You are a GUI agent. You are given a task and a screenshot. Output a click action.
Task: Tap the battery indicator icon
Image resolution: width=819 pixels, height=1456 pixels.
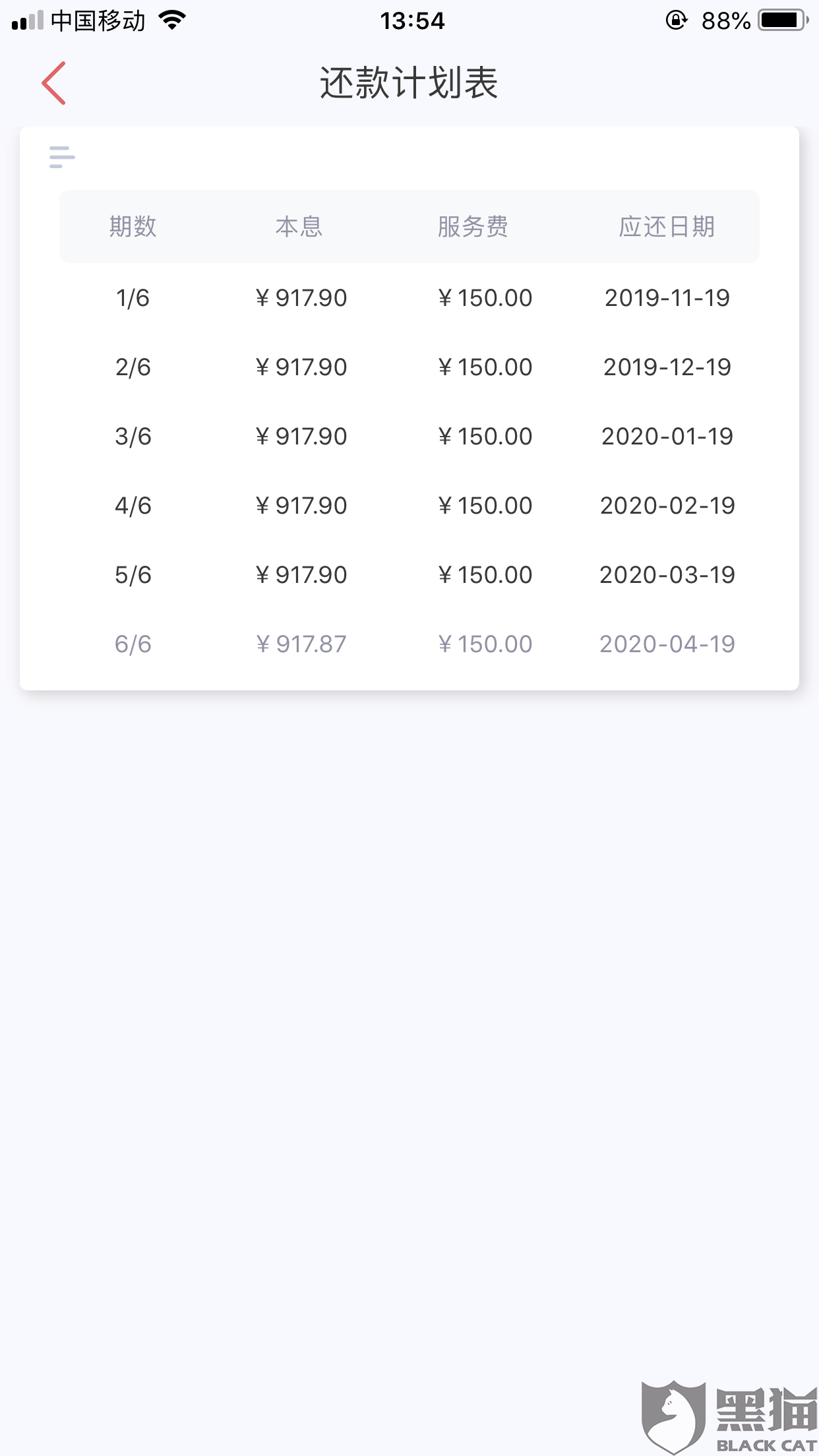pyautogui.click(x=783, y=20)
